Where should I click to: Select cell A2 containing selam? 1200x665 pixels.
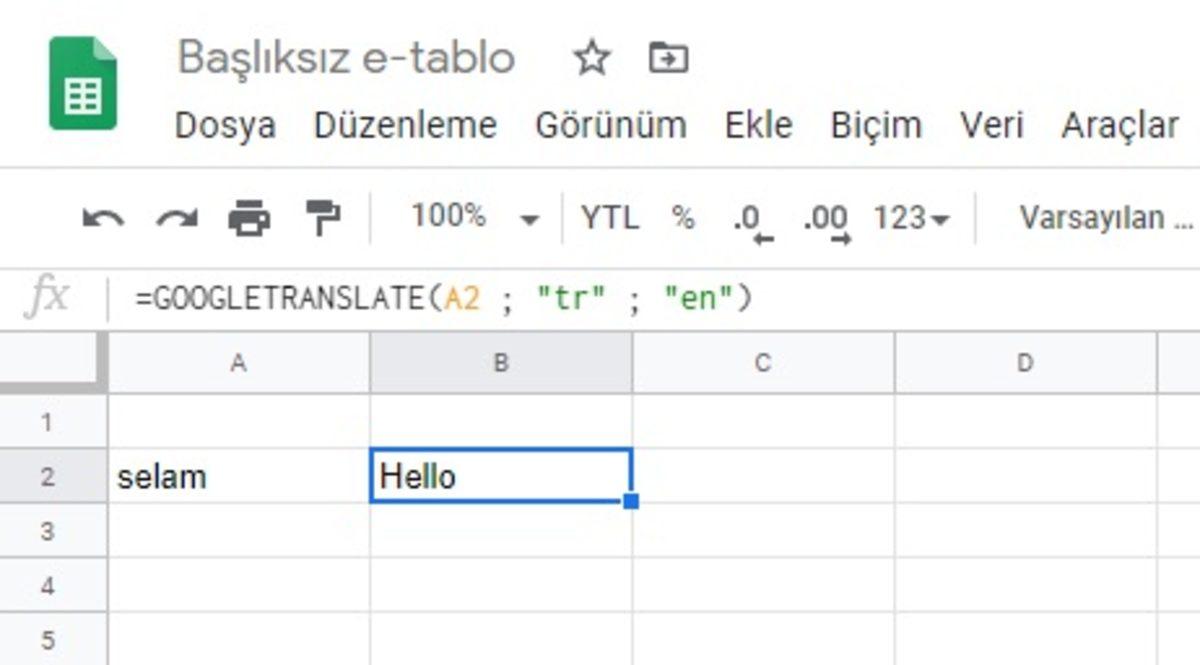(x=237, y=476)
